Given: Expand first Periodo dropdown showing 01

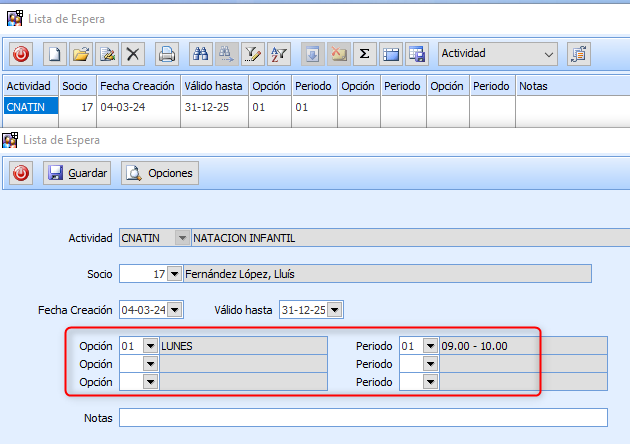Looking at the screenshot, I should click(430, 346).
